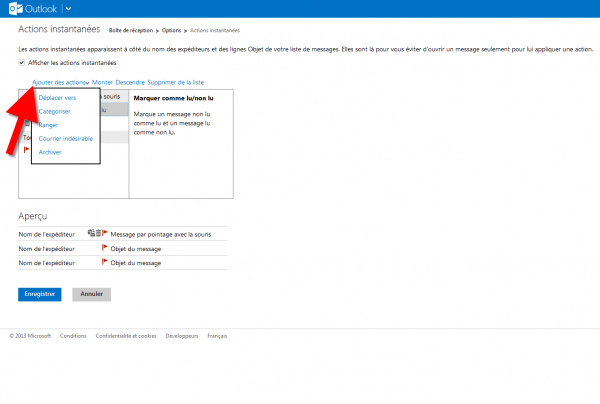Cancel with the Annuler button

(x=91, y=294)
